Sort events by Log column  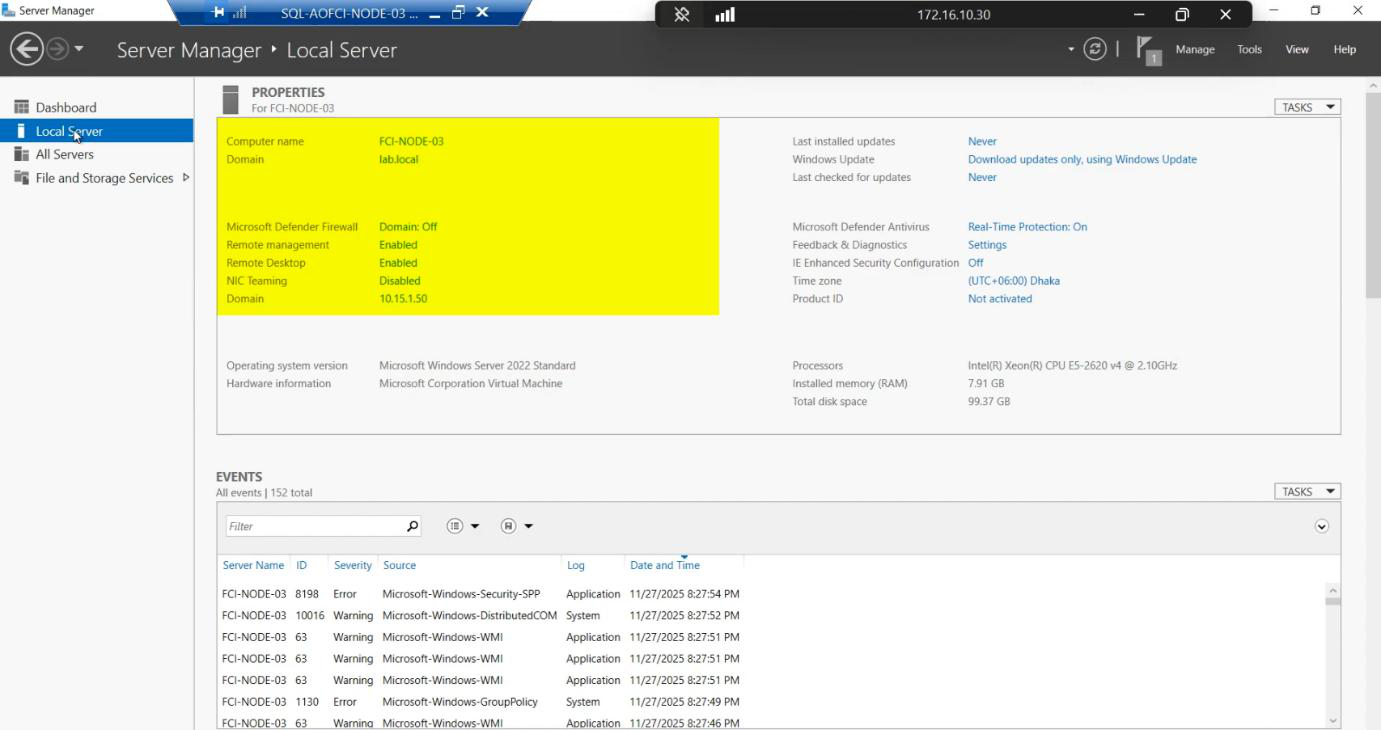pos(576,565)
